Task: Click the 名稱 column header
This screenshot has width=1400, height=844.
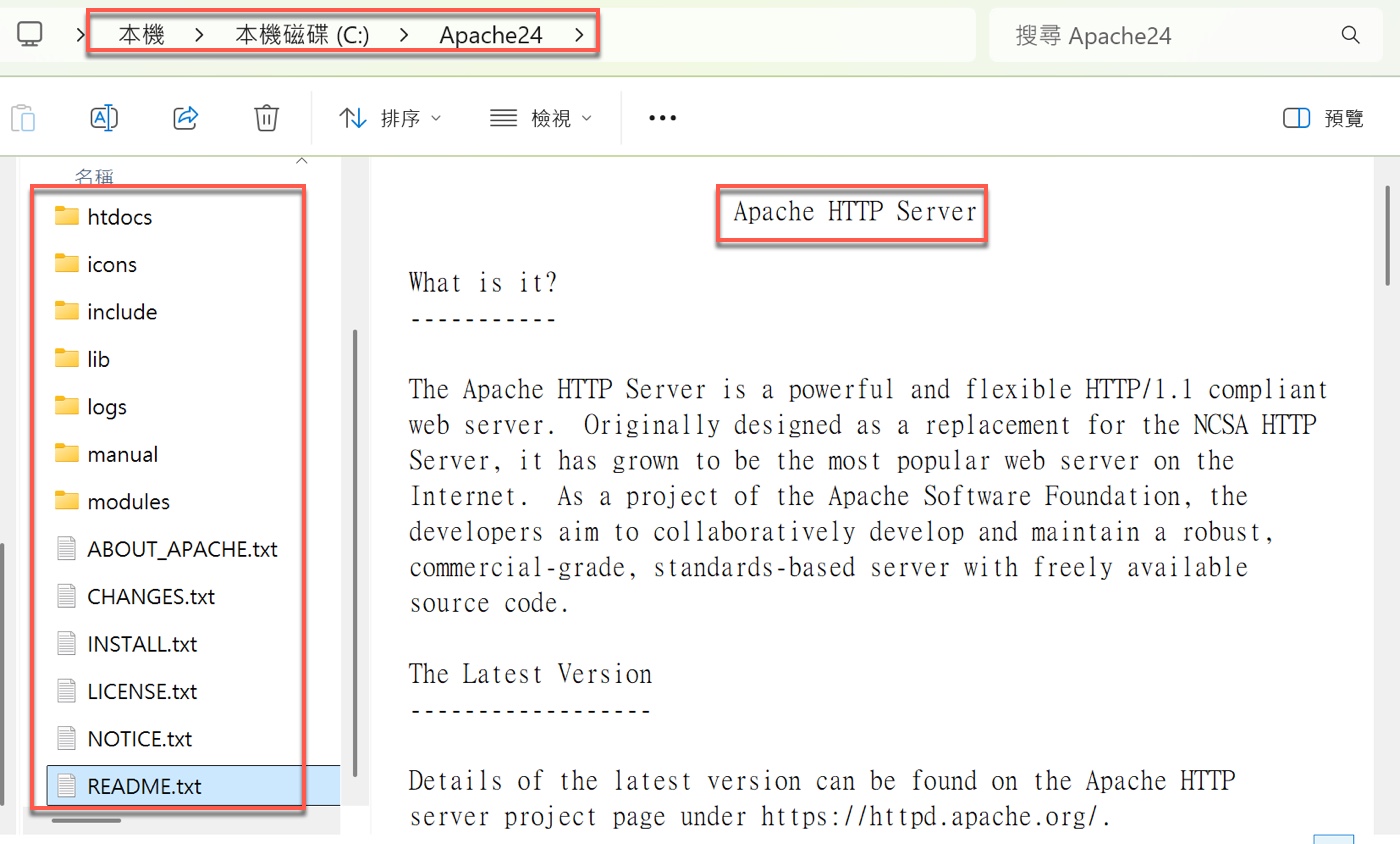Action: 95,176
